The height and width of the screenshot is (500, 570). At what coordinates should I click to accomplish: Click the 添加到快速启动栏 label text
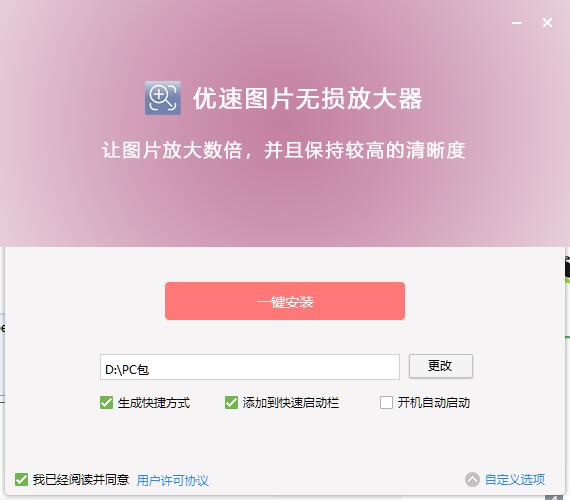[291, 403]
